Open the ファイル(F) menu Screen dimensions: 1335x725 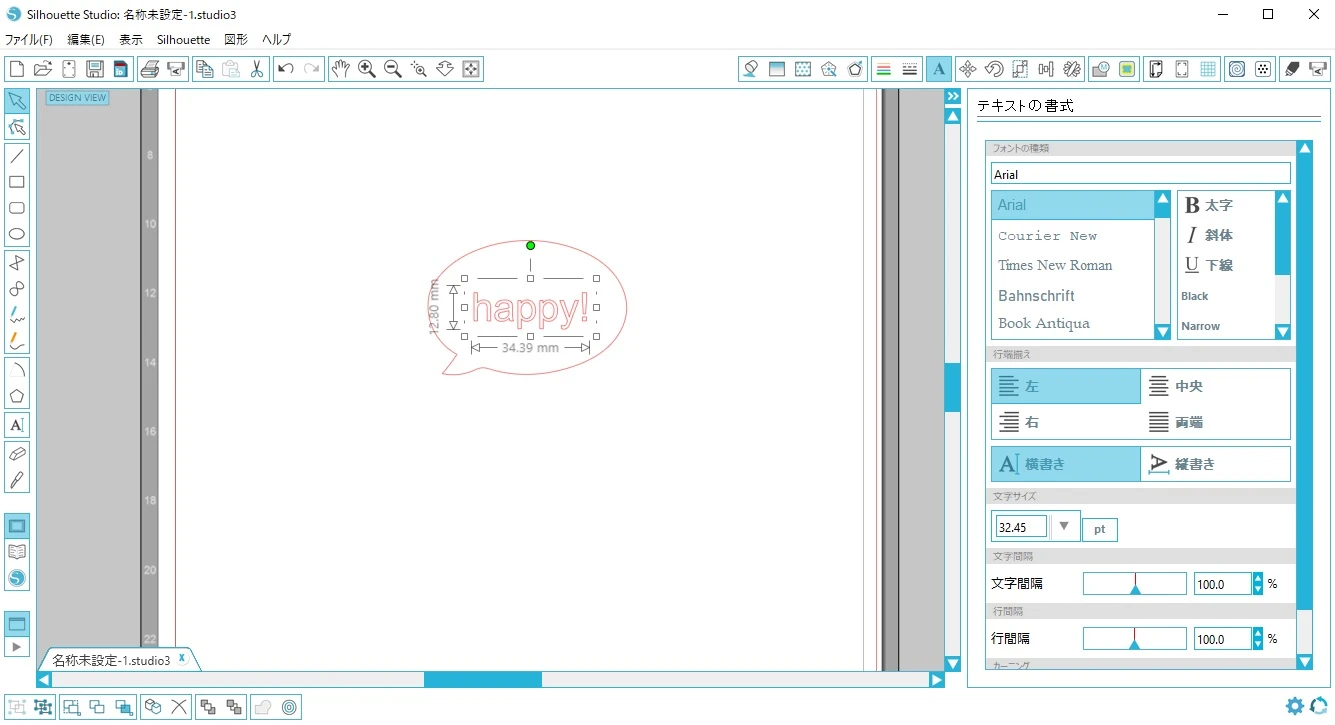29,40
